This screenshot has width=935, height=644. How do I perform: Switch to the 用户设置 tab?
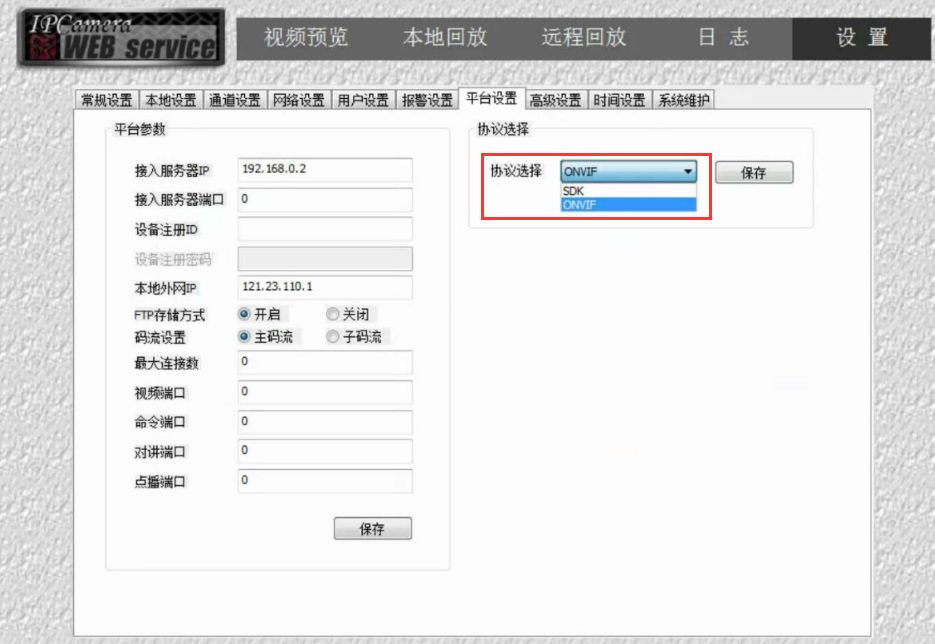pyautogui.click(x=361, y=99)
